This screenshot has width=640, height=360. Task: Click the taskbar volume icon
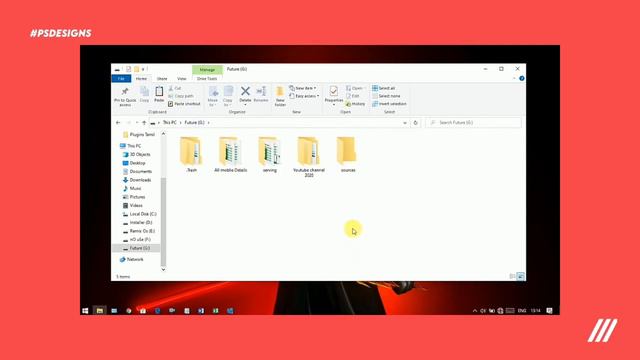pyautogui.click(x=483, y=311)
